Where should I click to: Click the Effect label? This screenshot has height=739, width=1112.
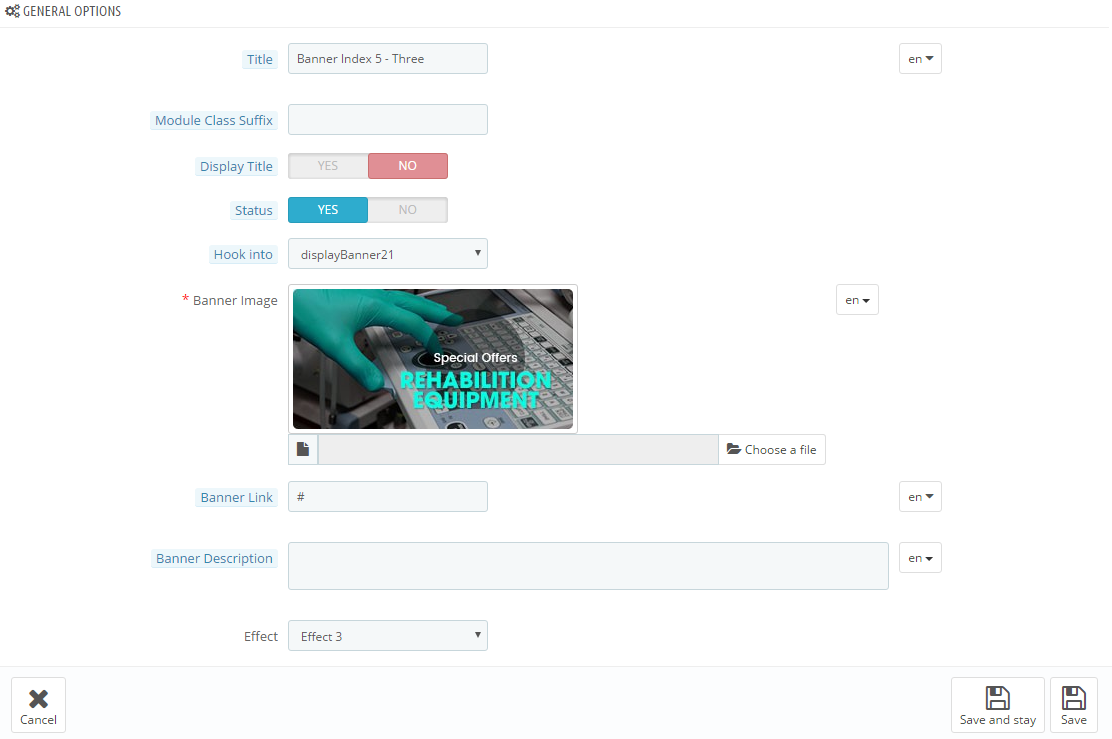260,637
